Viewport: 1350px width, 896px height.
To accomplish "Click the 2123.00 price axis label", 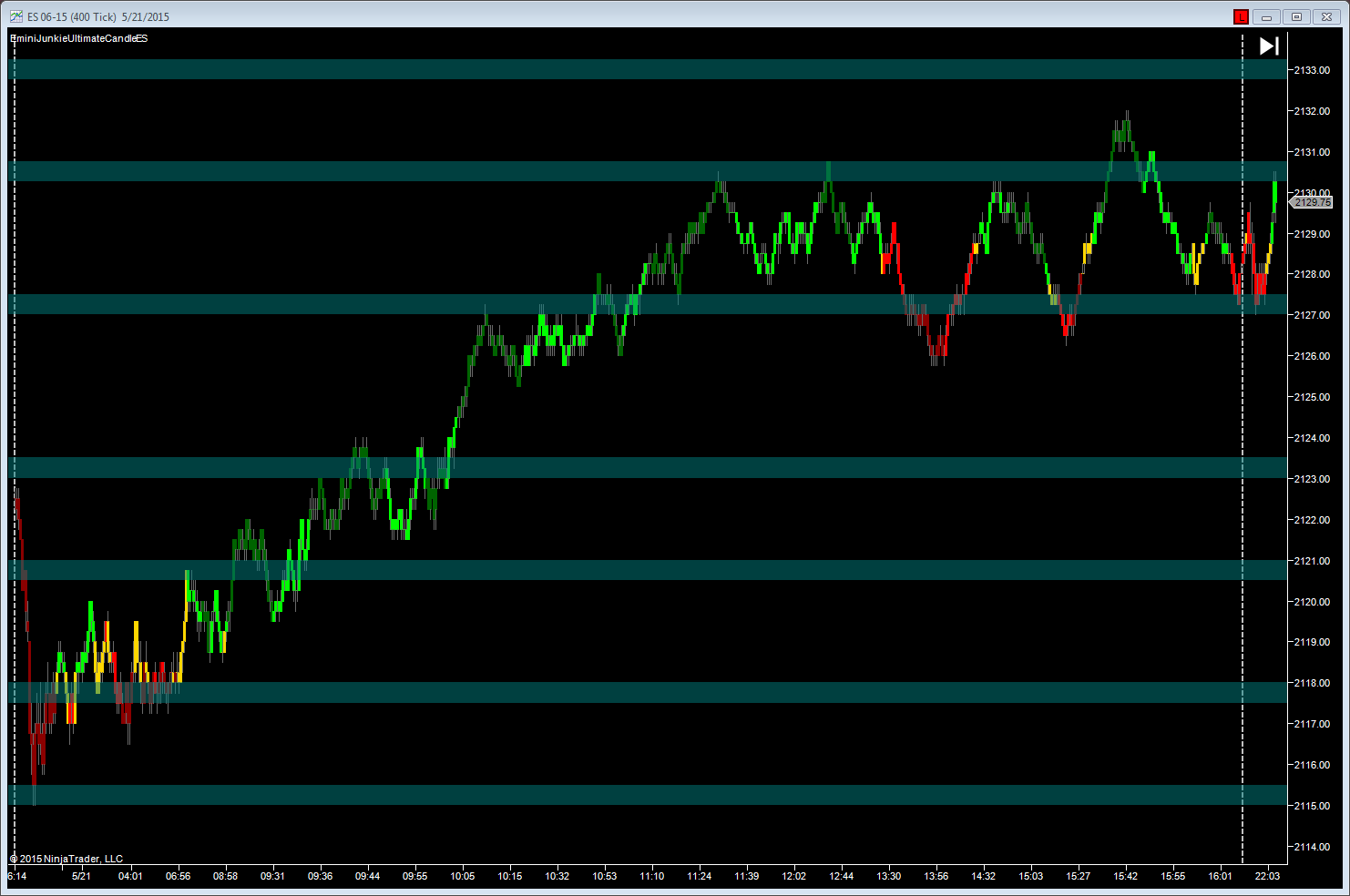I will click(1312, 479).
